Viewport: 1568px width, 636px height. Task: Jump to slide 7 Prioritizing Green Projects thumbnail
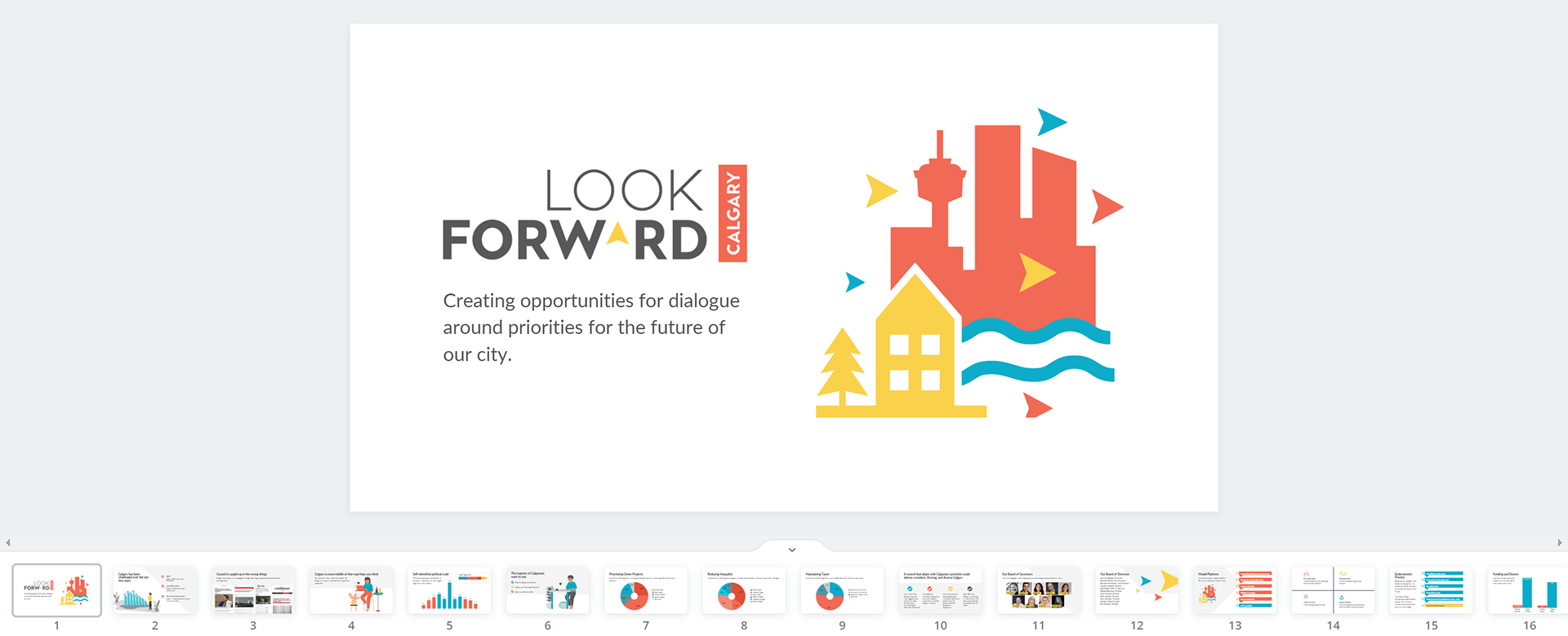point(646,590)
